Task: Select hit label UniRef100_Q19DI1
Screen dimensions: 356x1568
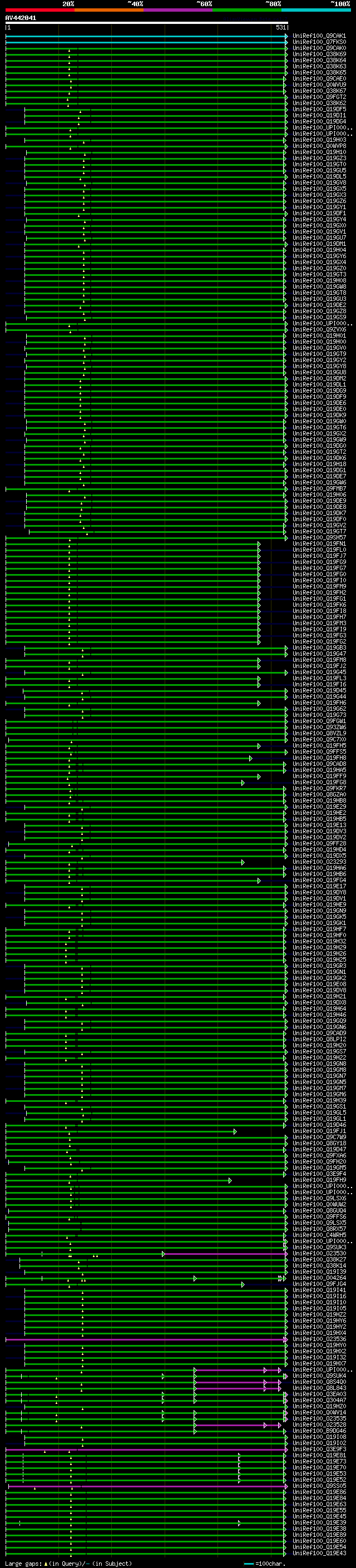Action: (319, 116)
